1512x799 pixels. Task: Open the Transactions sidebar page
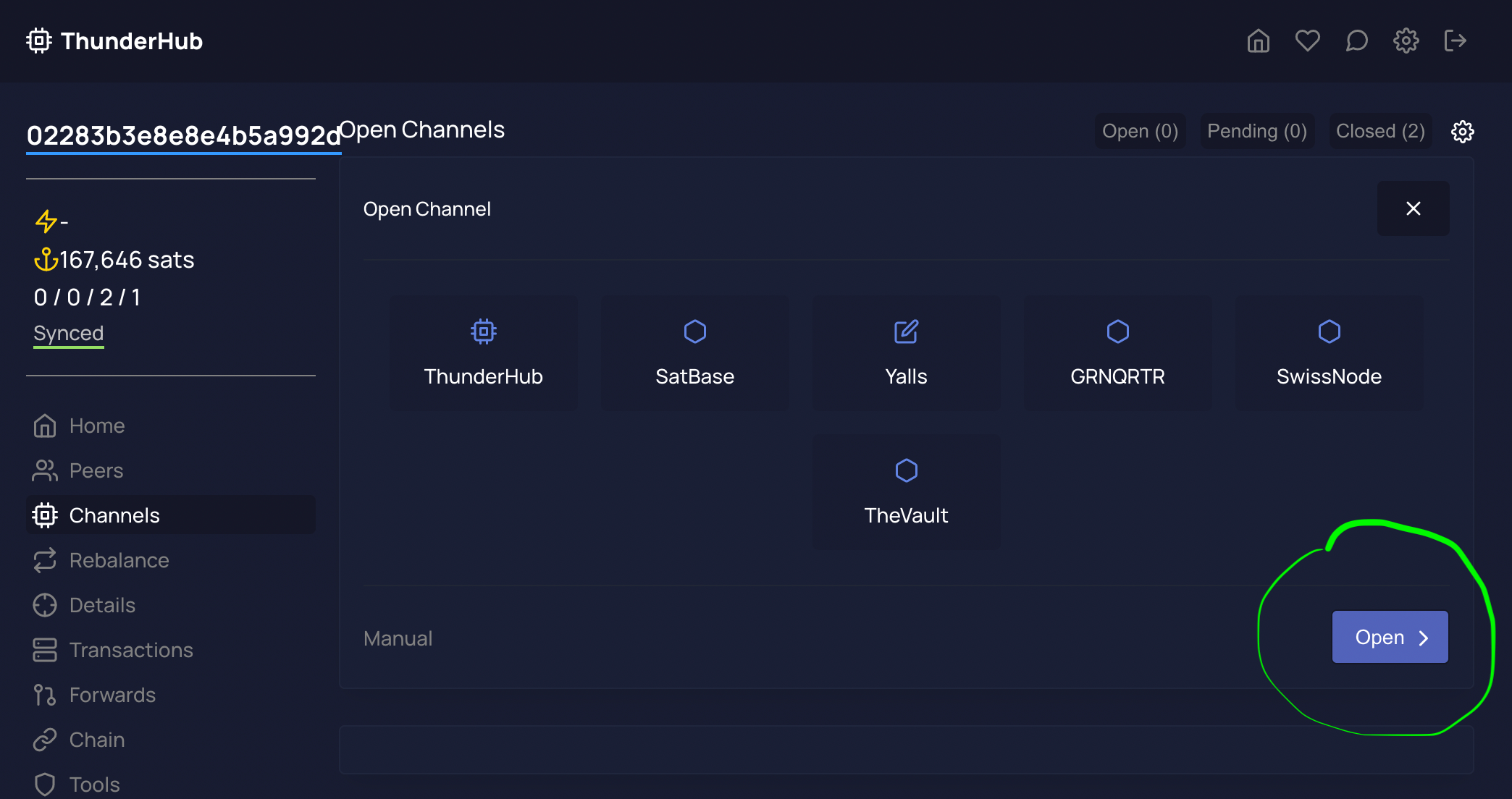click(130, 650)
